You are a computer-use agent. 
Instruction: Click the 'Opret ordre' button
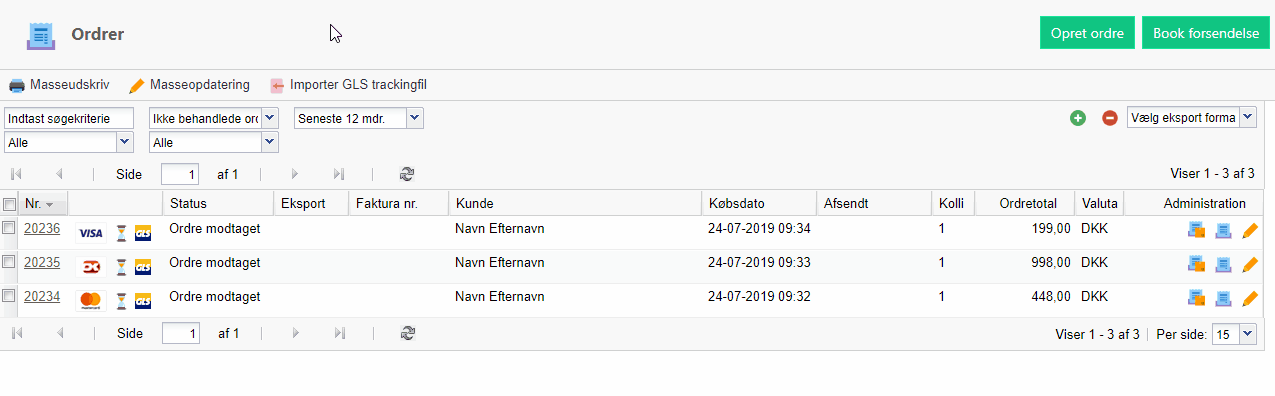(1088, 33)
